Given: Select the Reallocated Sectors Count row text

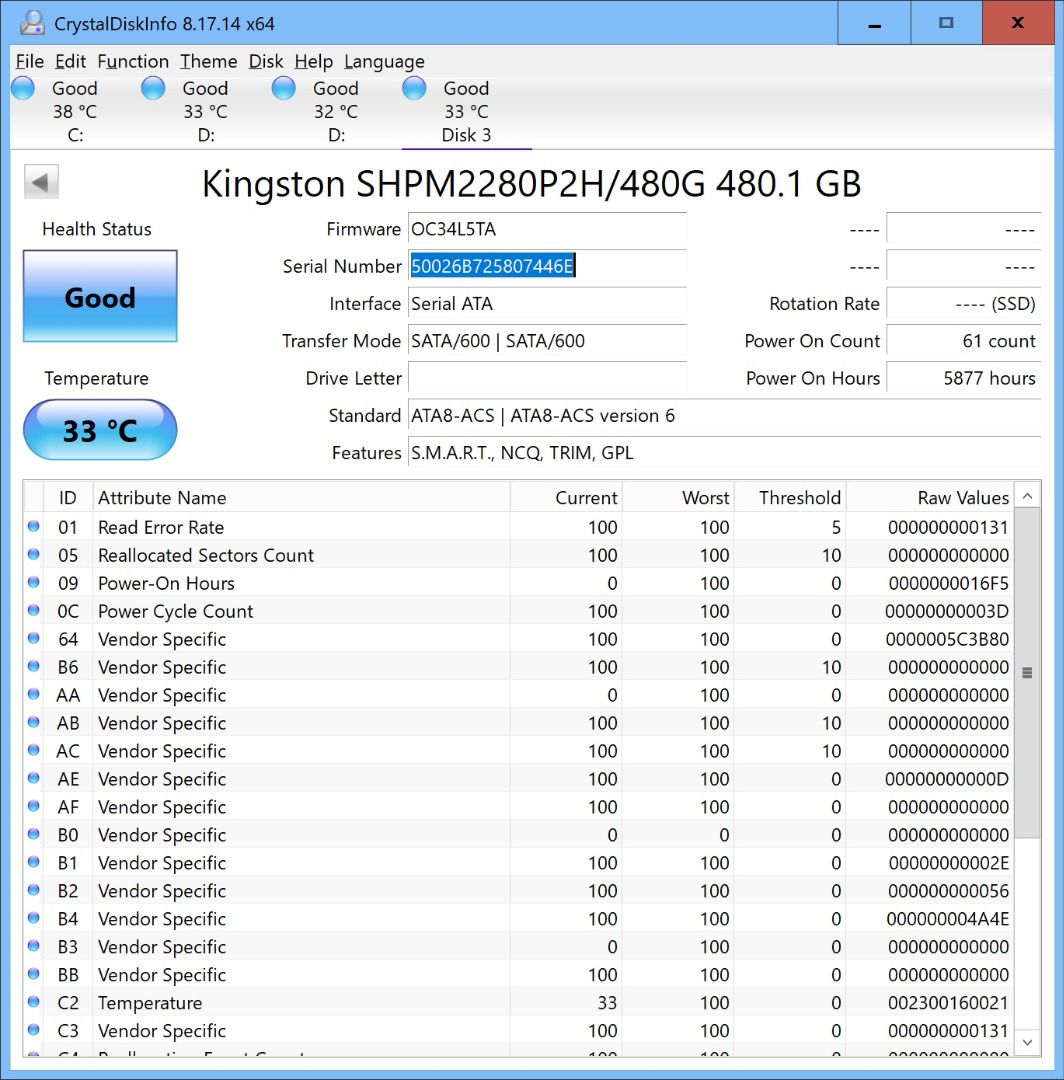Looking at the screenshot, I should click(x=206, y=555).
